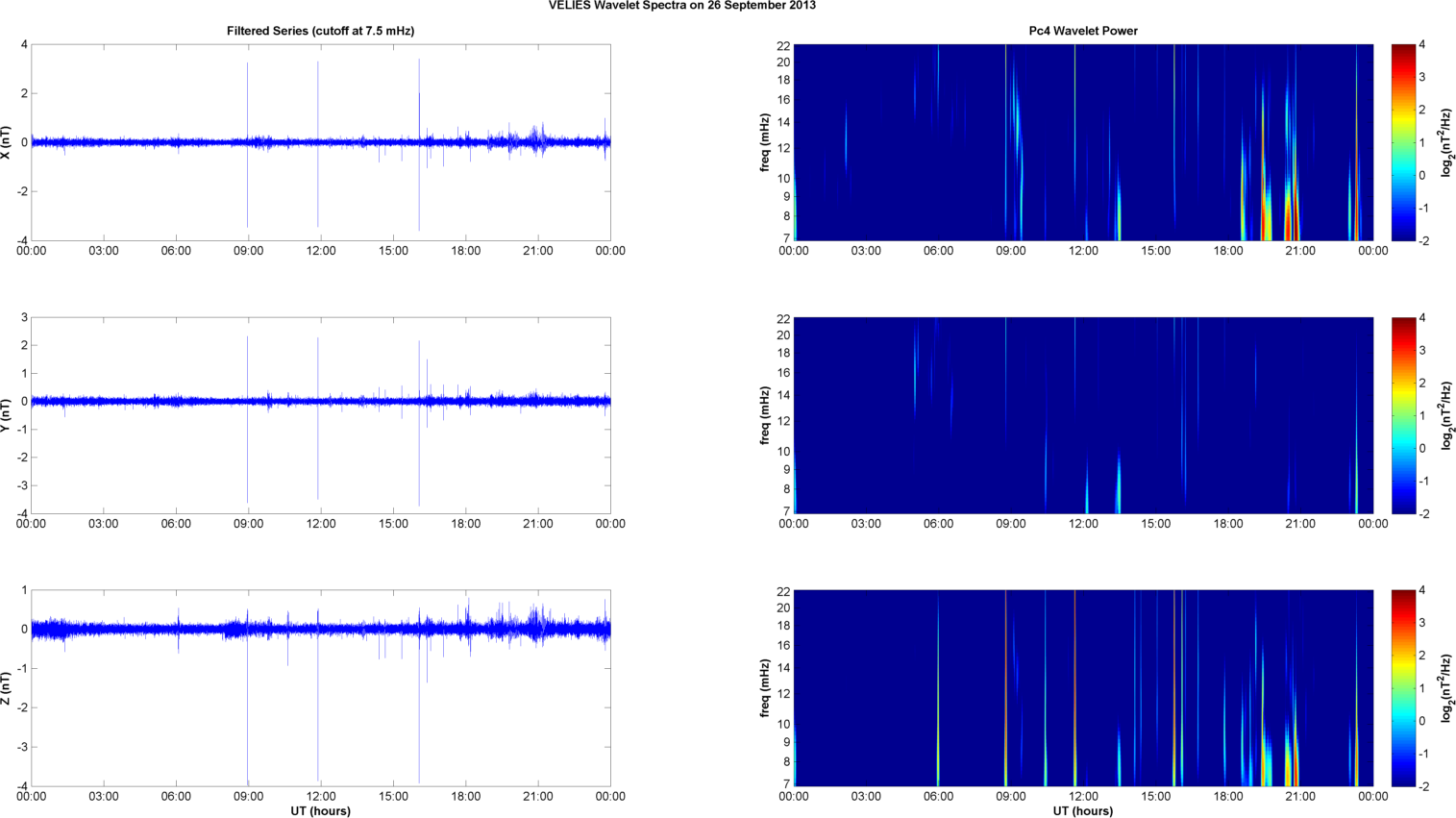Click UT (hours) label under bottom wavelet plot
The height and width of the screenshot is (818, 1456).
click(x=1082, y=811)
